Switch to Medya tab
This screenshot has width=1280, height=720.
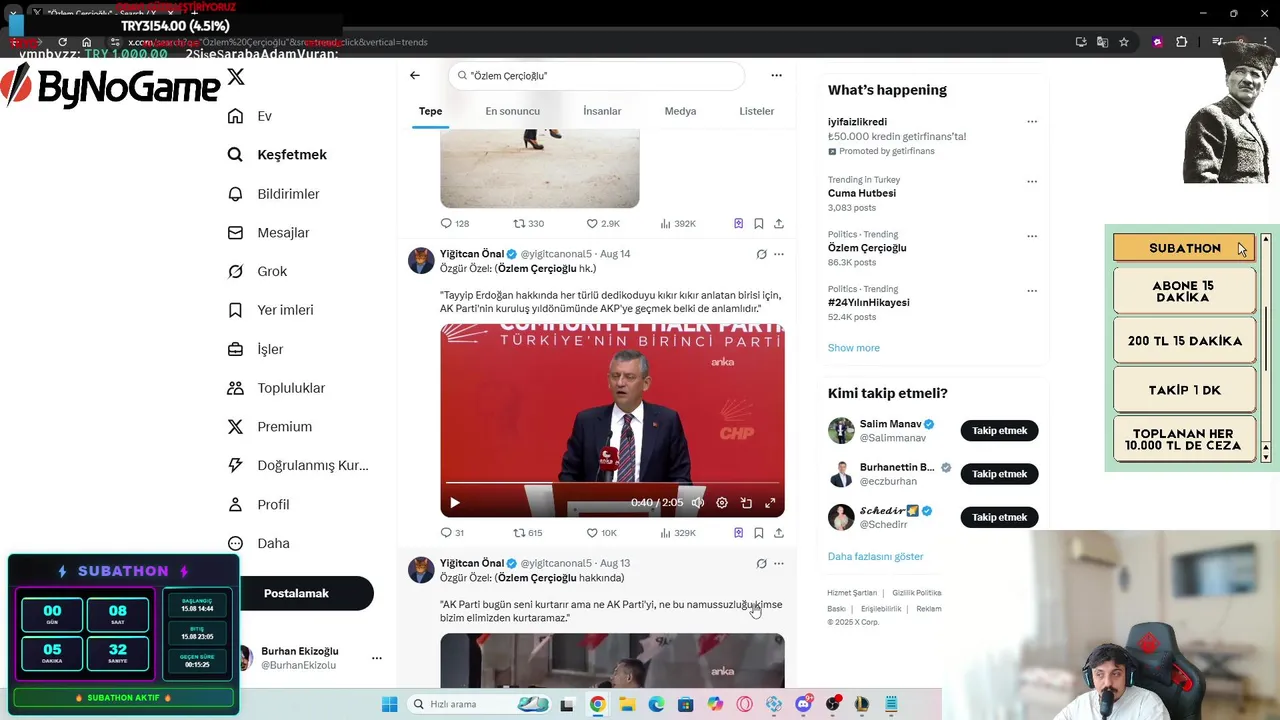pyautogui.click(x=680, y=111)
